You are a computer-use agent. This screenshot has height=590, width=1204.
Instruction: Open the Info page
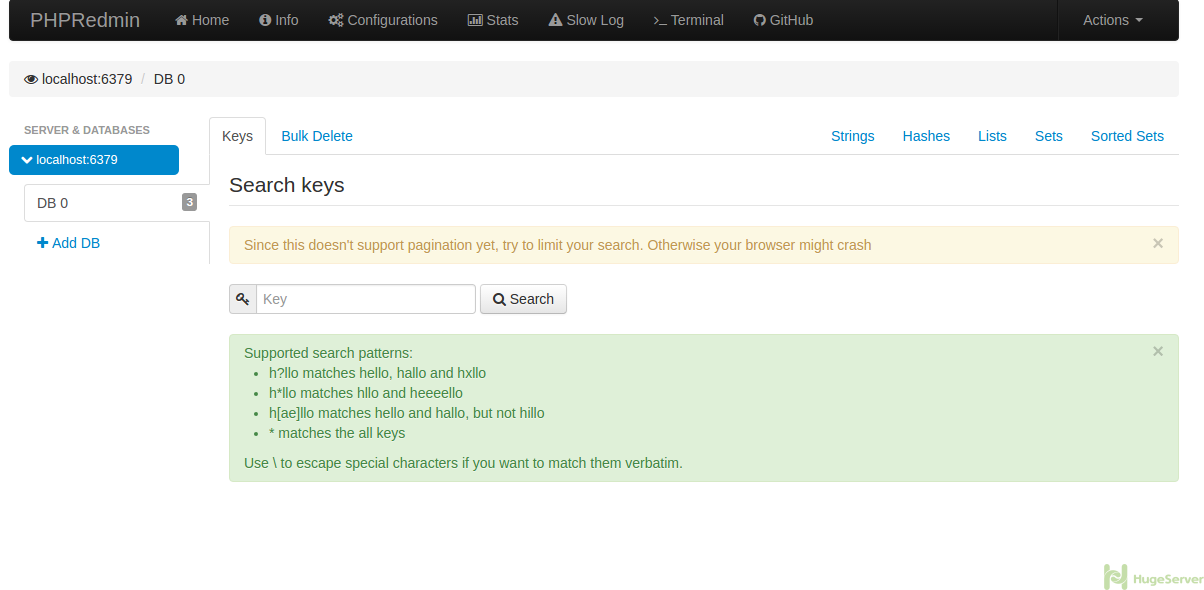[279, 20]
